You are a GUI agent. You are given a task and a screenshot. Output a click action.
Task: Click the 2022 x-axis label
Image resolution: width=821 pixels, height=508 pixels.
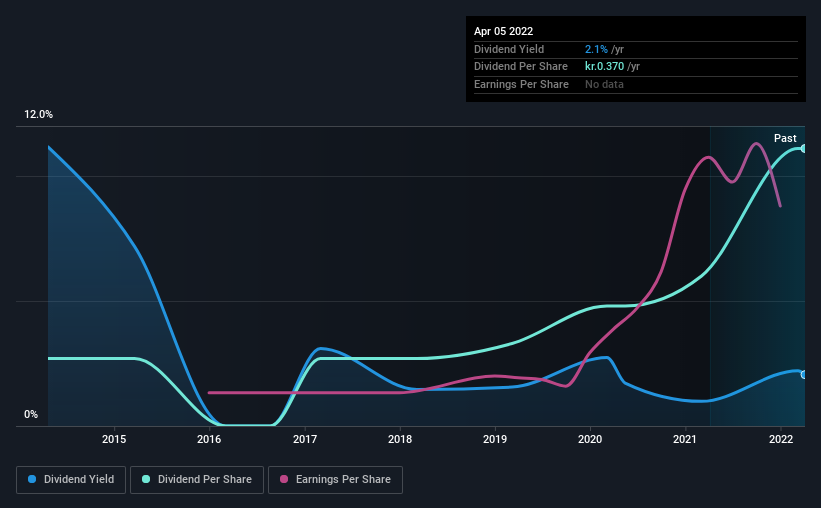[x=781, y=439]
